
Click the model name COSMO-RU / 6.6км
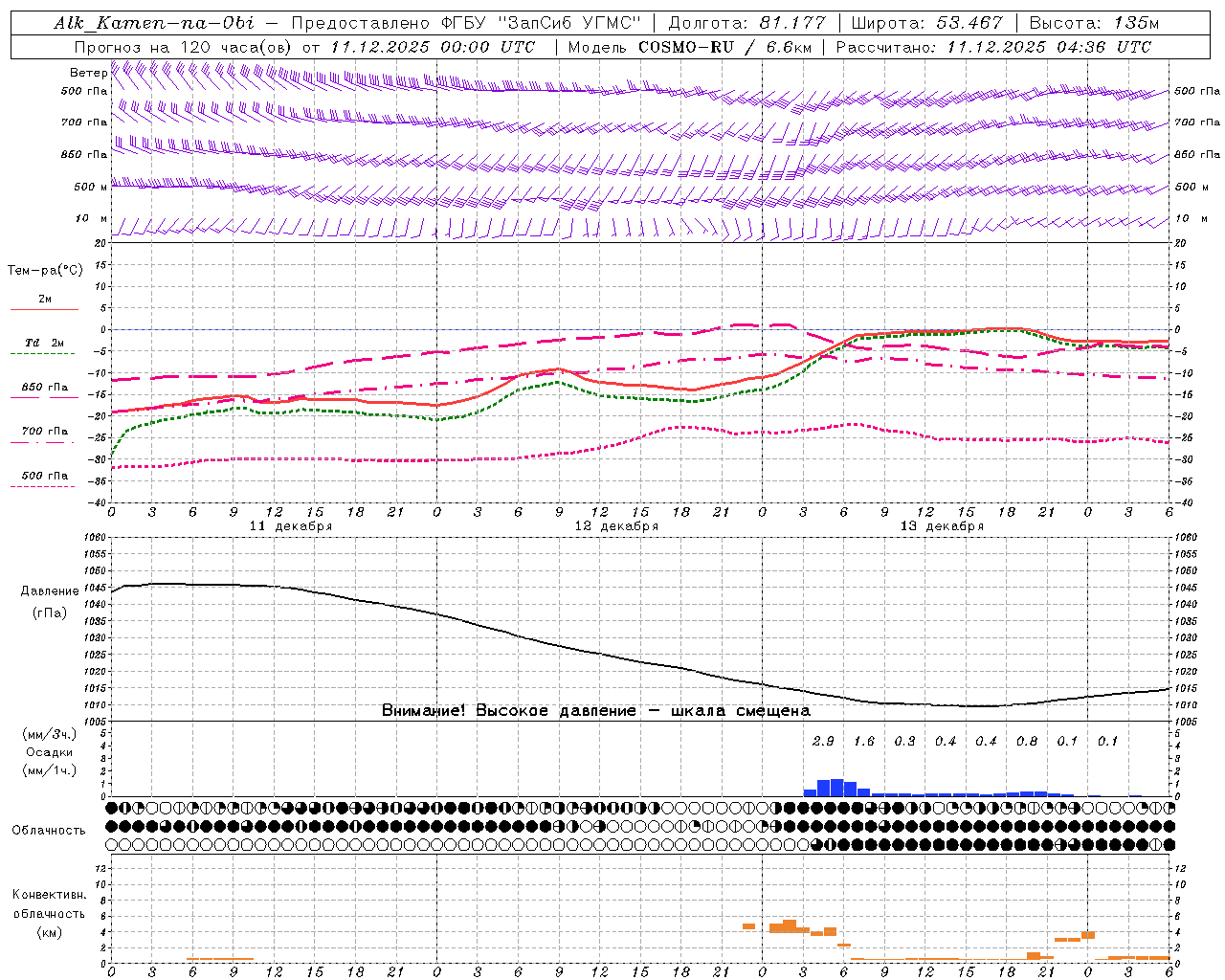click(725, 46)
